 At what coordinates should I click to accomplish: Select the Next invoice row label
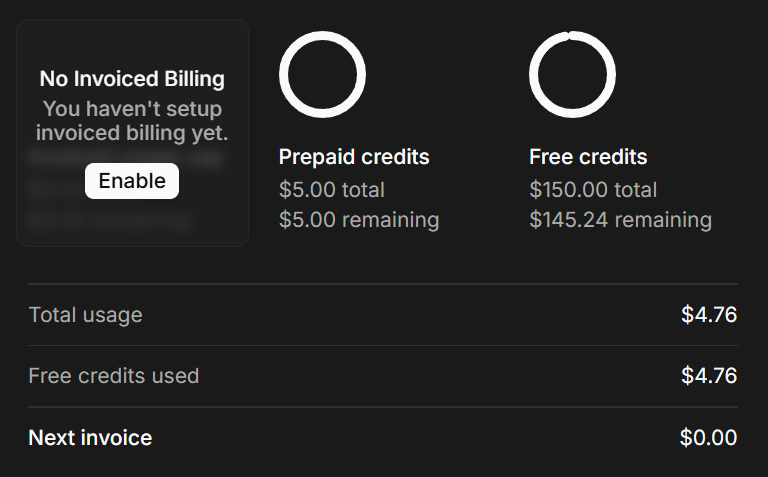pos(91,437)
